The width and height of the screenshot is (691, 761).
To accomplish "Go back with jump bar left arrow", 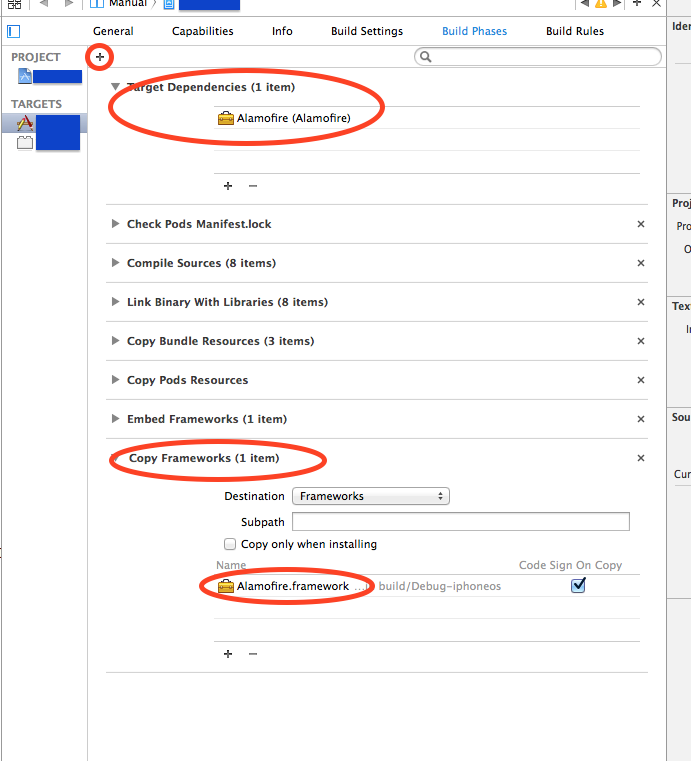I will point(44,3).
